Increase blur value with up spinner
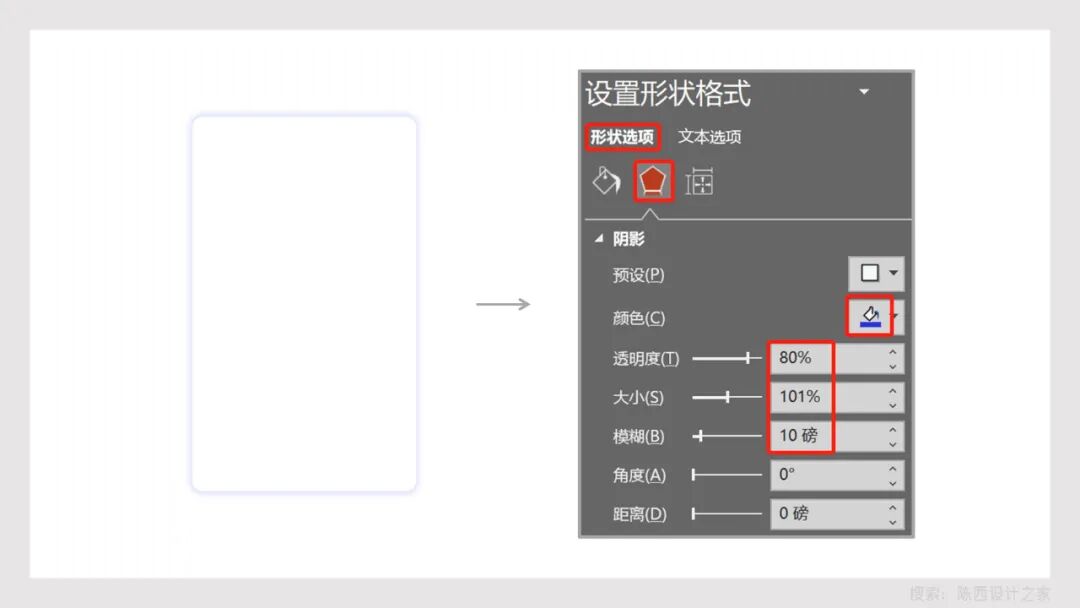 893,429
